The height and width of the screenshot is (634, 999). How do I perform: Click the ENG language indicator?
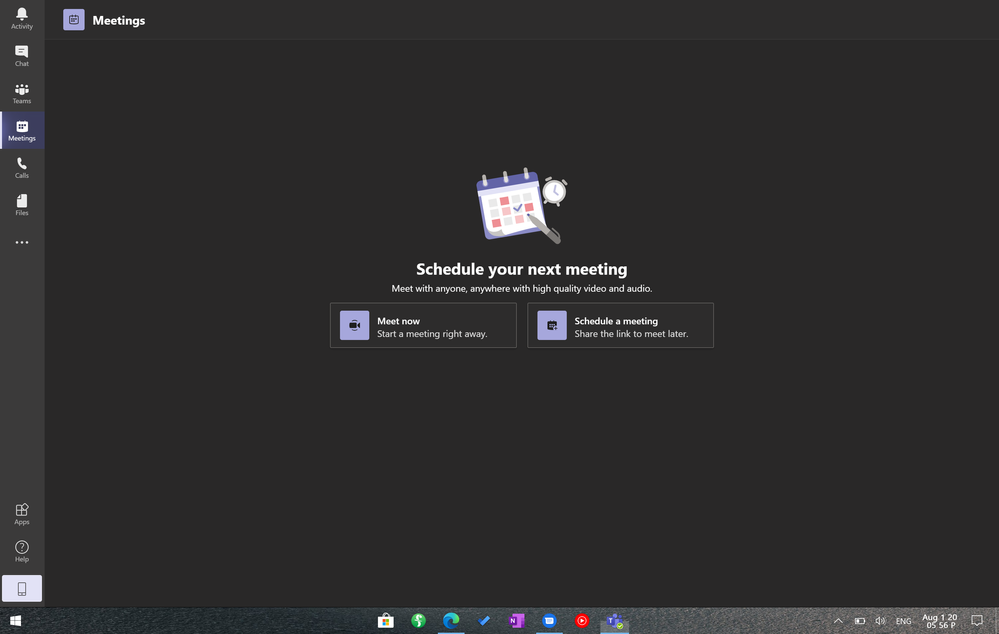[x=903, y=621]
